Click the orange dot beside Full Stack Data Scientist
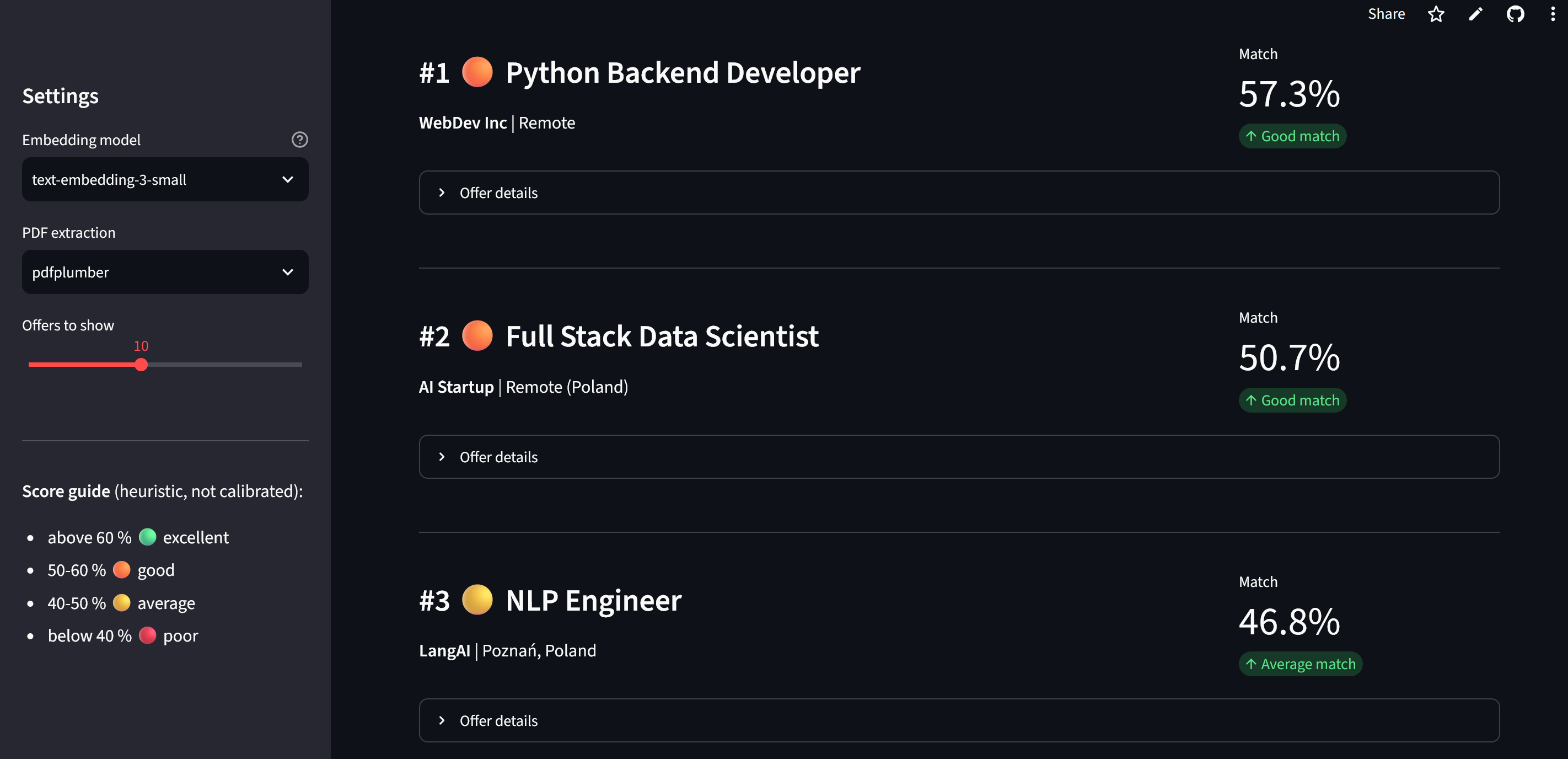Screen dimensions: 1568x759 [x=477, y=336]
